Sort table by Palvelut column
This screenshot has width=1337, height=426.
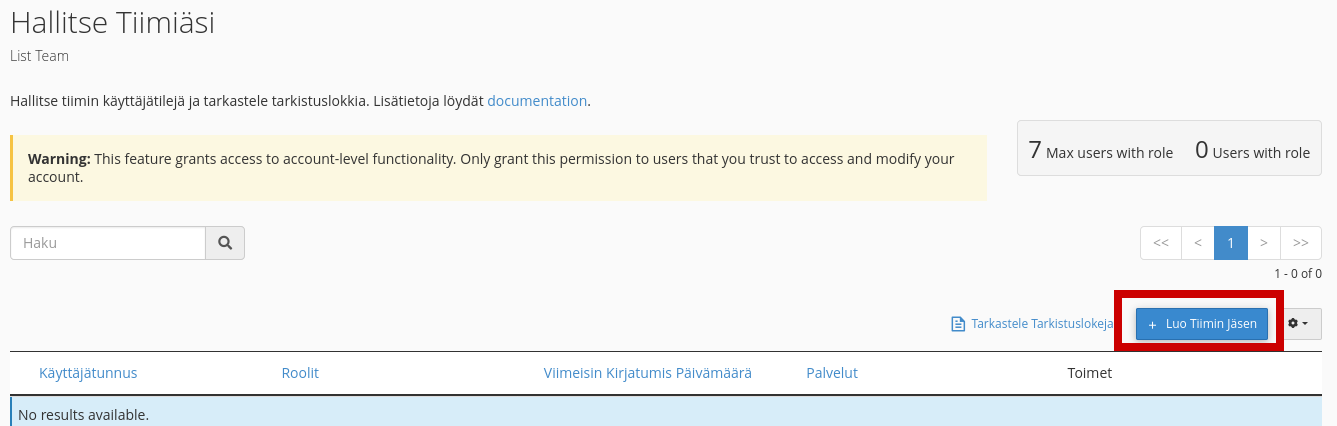tap(832, 373)
